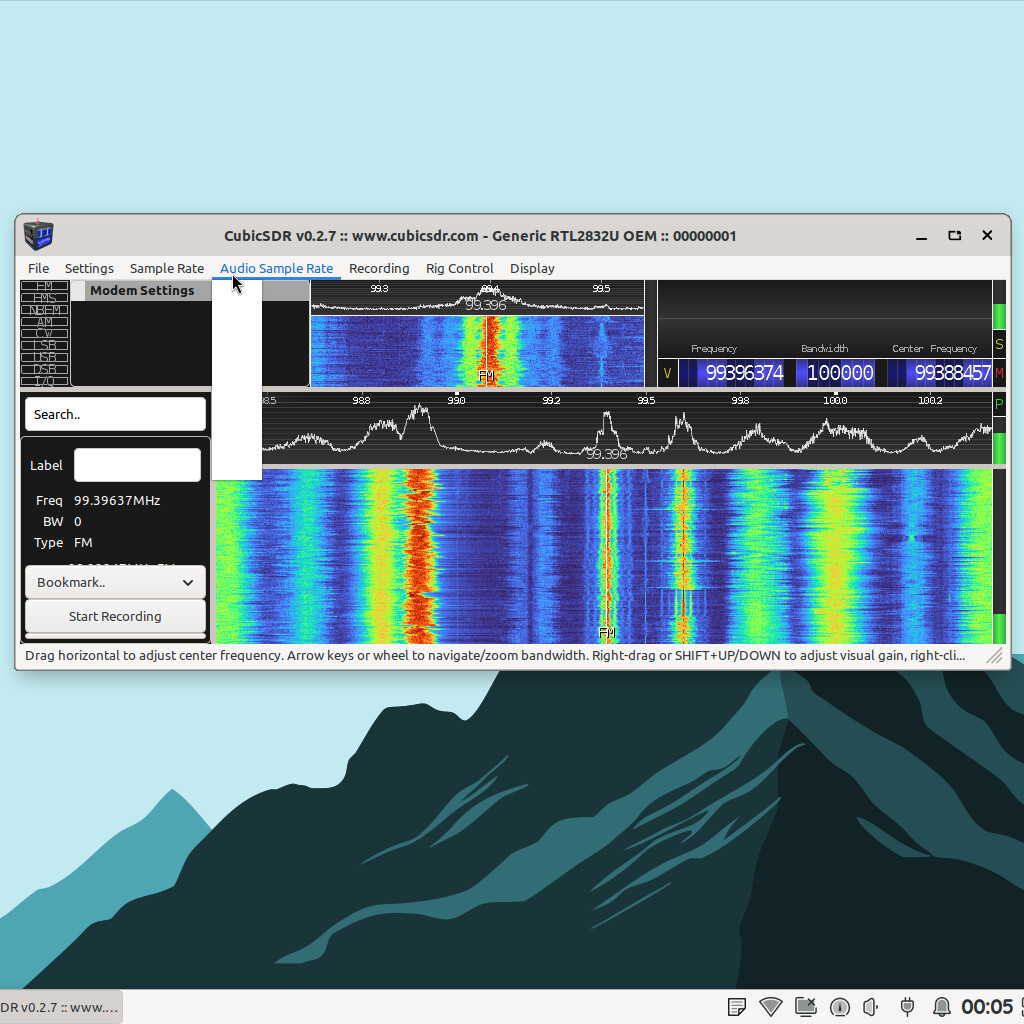1024x1024 pixels.
Task: Expand the Bookmark.. dropdown
Action: (115, 582)
